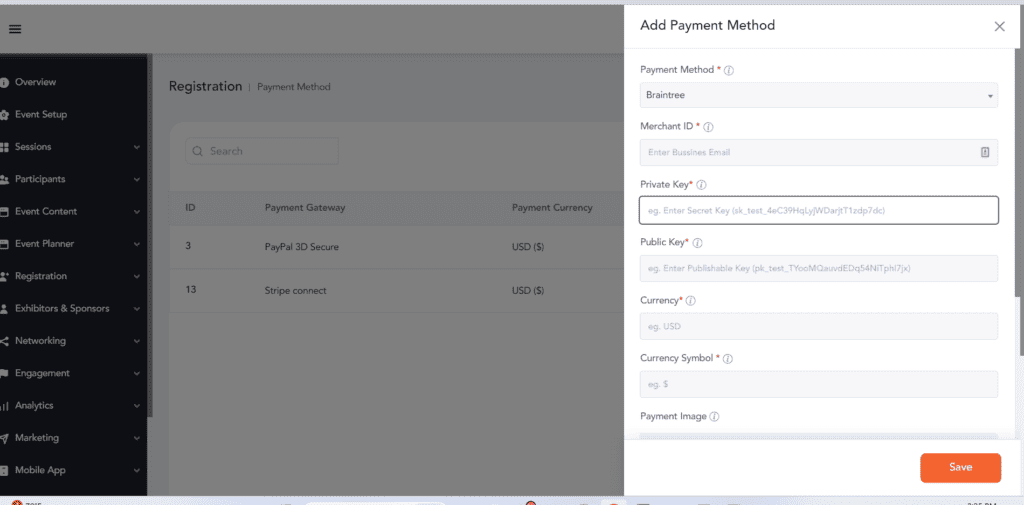This screenshot has height=505, width=1024.
Task: Expand the Analytics menu chevron
Action: tap(136, 406)
